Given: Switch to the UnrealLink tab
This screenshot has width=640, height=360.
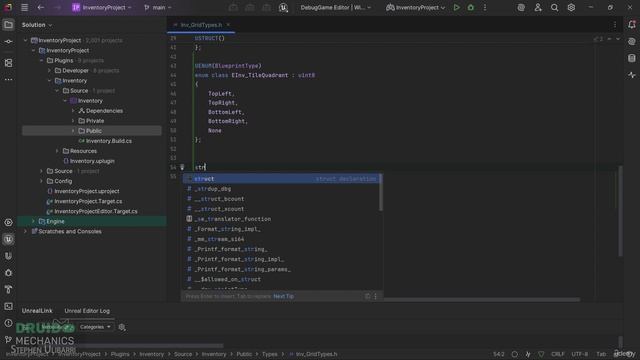Looking at the screenshot, I should [37, 311].
